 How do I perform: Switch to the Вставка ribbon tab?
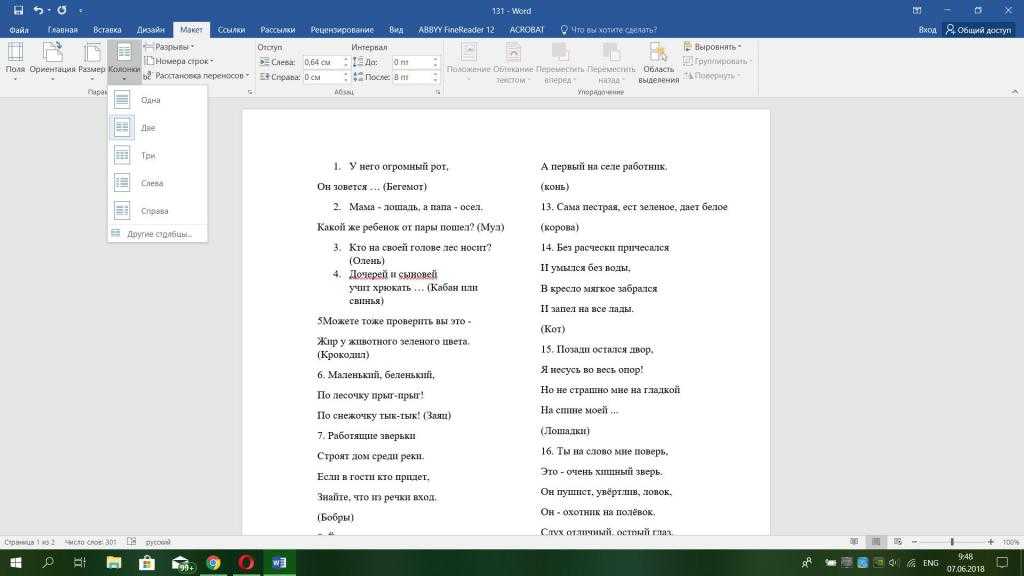(107, 30)
